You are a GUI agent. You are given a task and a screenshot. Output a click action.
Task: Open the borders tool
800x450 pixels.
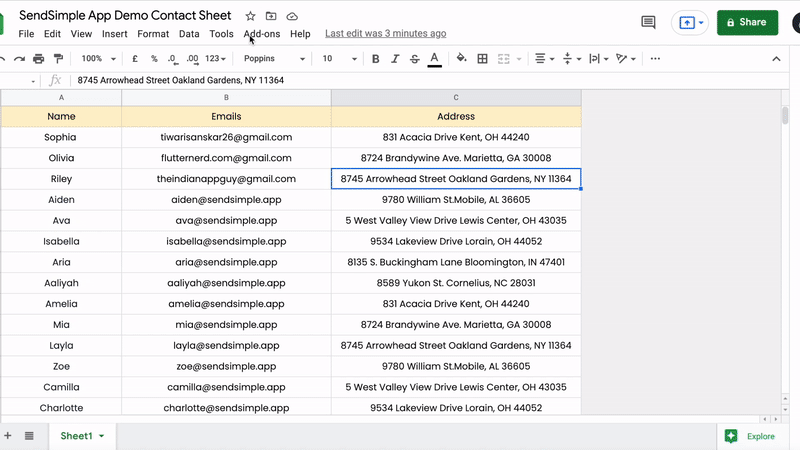[482, 59]
